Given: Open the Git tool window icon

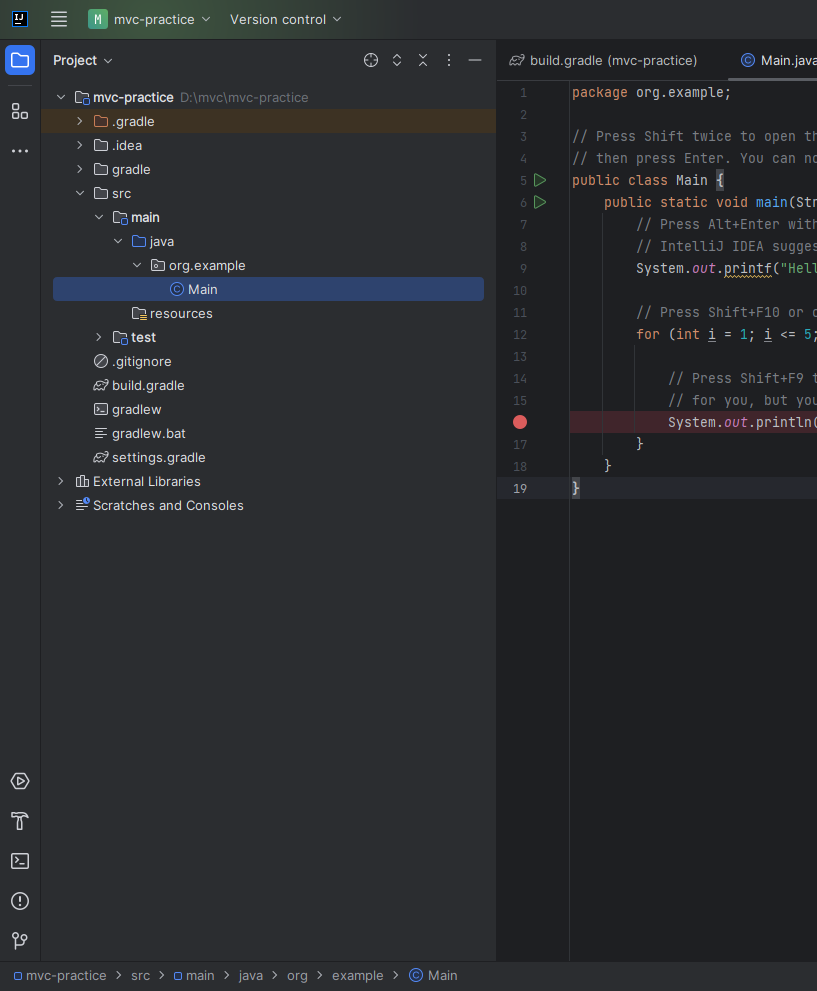Looking at the screenshot, I should pyautogui.click(x=20, y=940).
